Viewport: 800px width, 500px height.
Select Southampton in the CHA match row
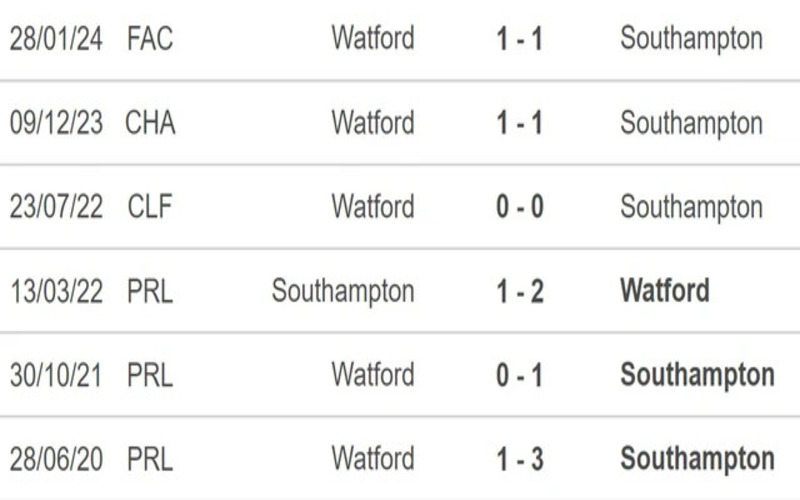coord(691,123)
